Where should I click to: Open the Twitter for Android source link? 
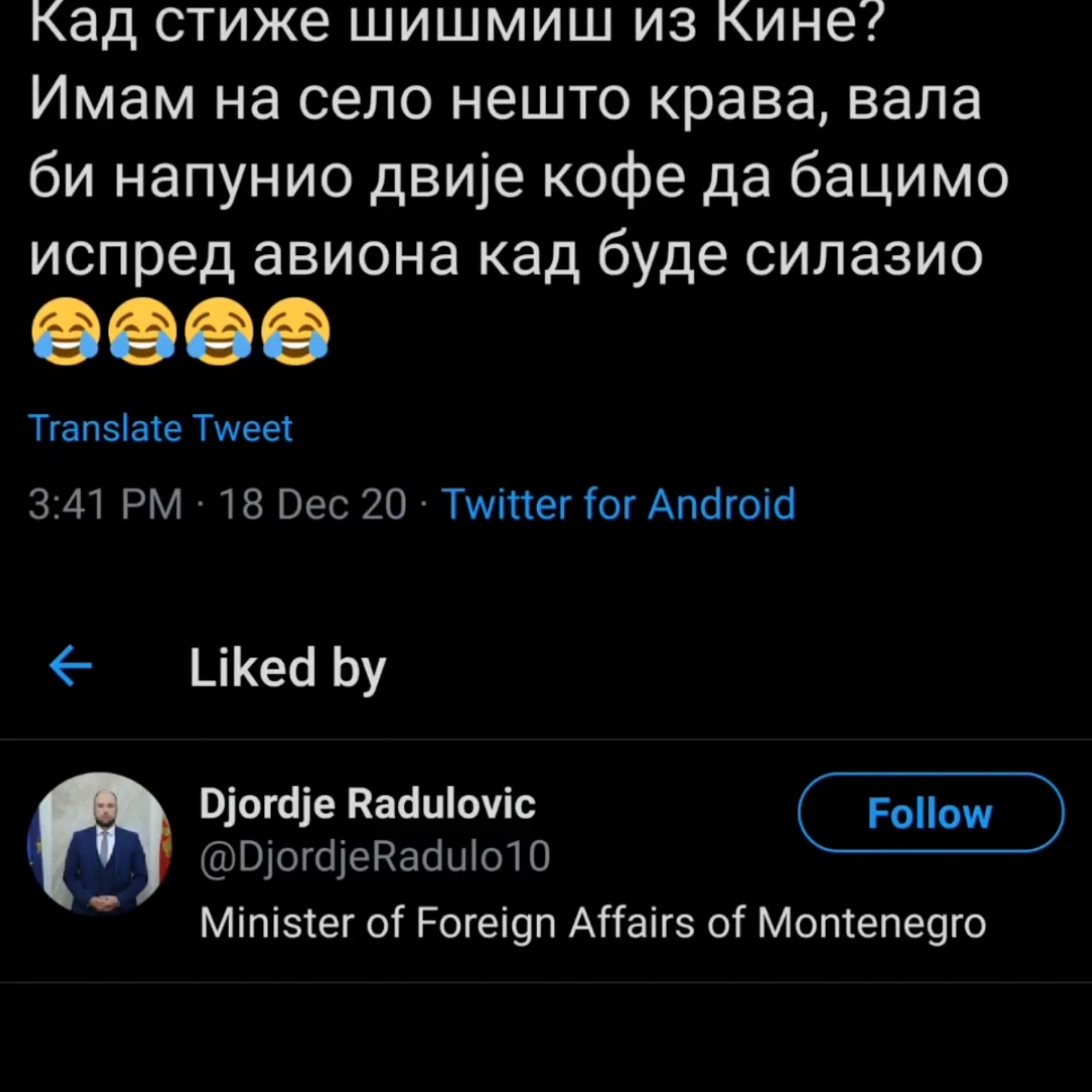618,503
